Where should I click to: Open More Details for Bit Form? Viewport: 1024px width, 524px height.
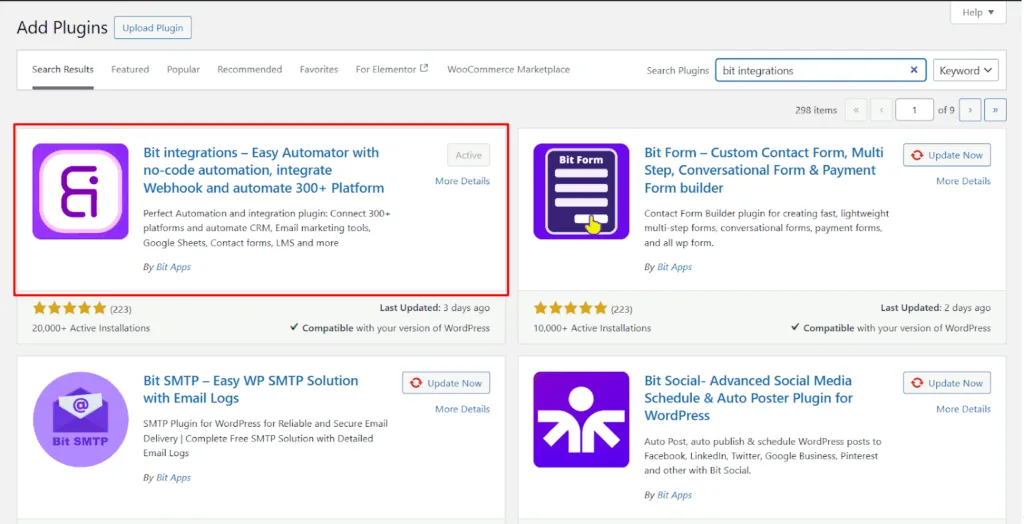[x=963, y=181]
